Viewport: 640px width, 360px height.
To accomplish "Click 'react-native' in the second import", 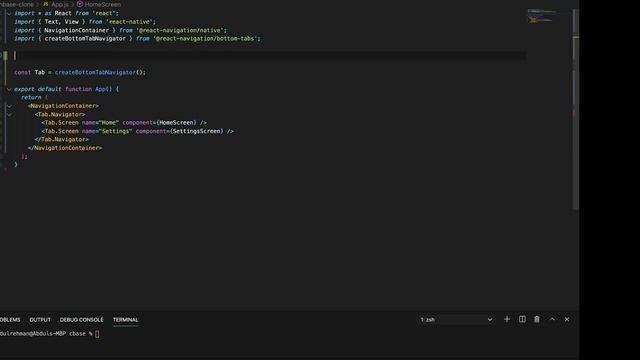I will [x=129, y=22].
